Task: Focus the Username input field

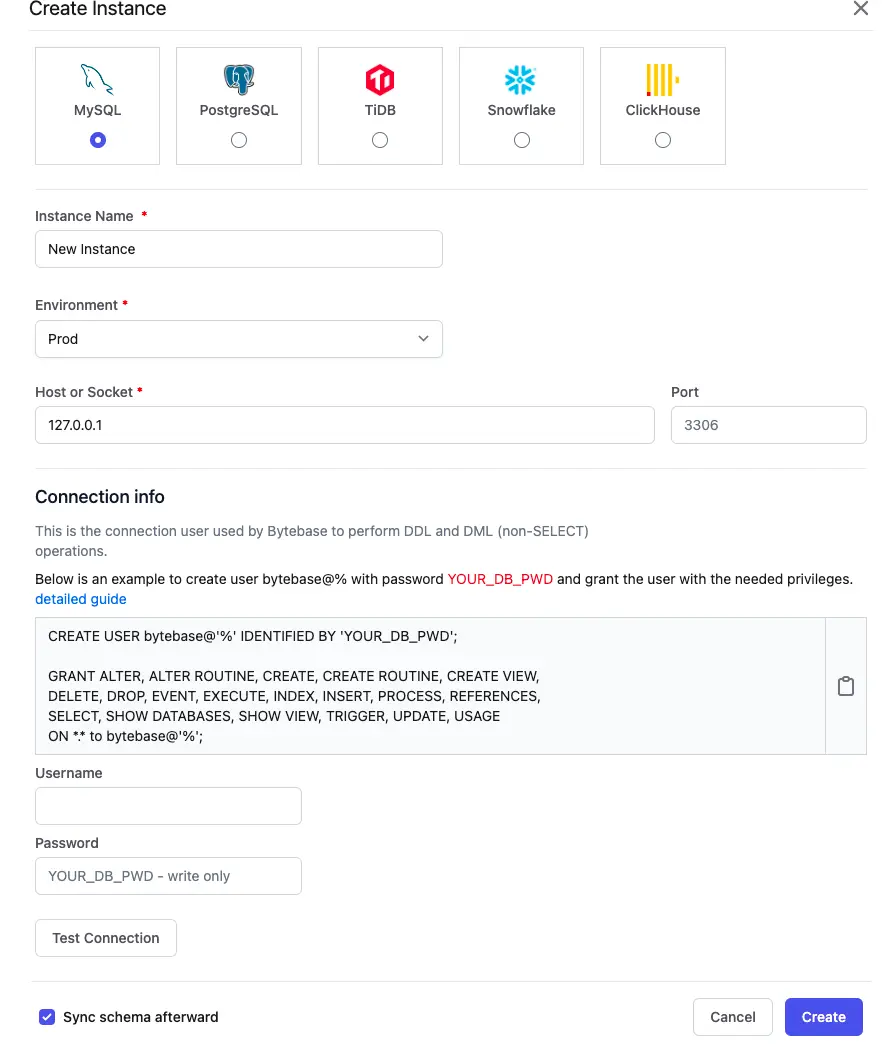Action: coord(169,806)
